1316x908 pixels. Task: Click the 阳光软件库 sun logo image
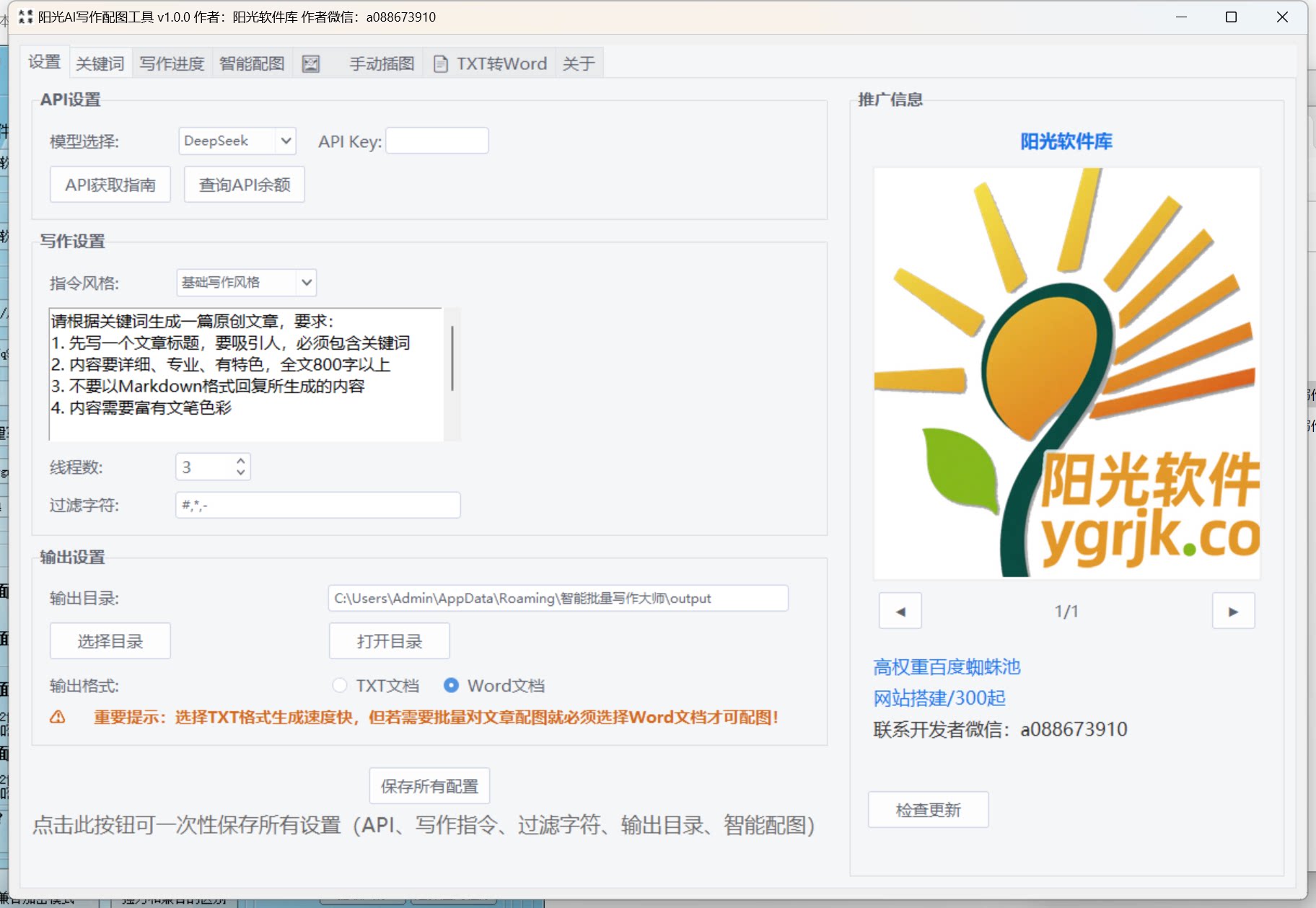coord(1066,371)
